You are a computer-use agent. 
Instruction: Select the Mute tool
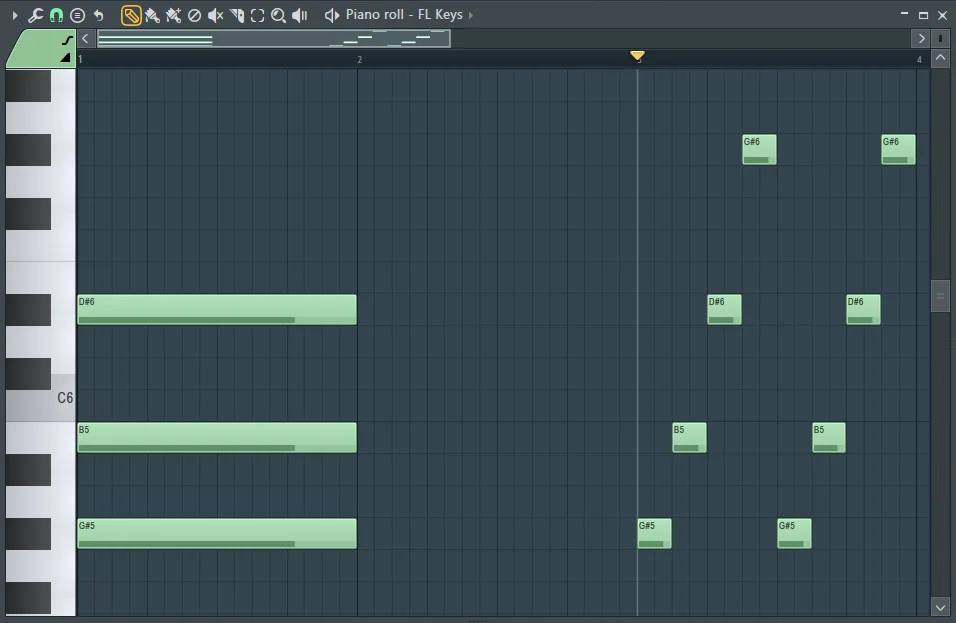coord(215,15)
